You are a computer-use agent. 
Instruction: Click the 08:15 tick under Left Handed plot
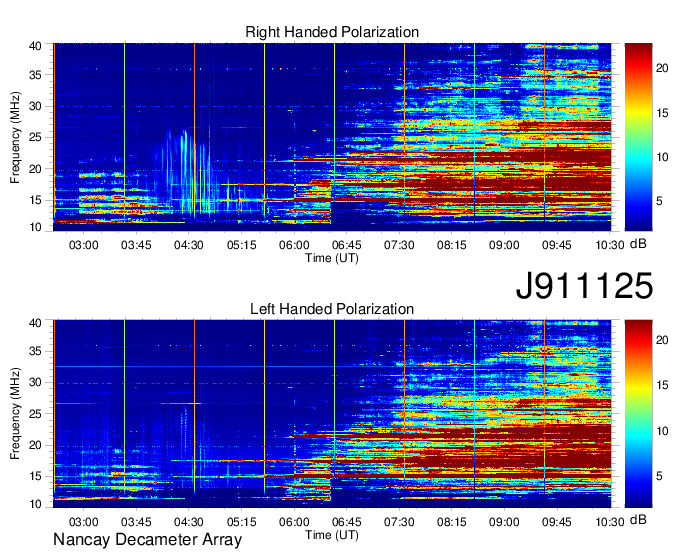point(452,522)
